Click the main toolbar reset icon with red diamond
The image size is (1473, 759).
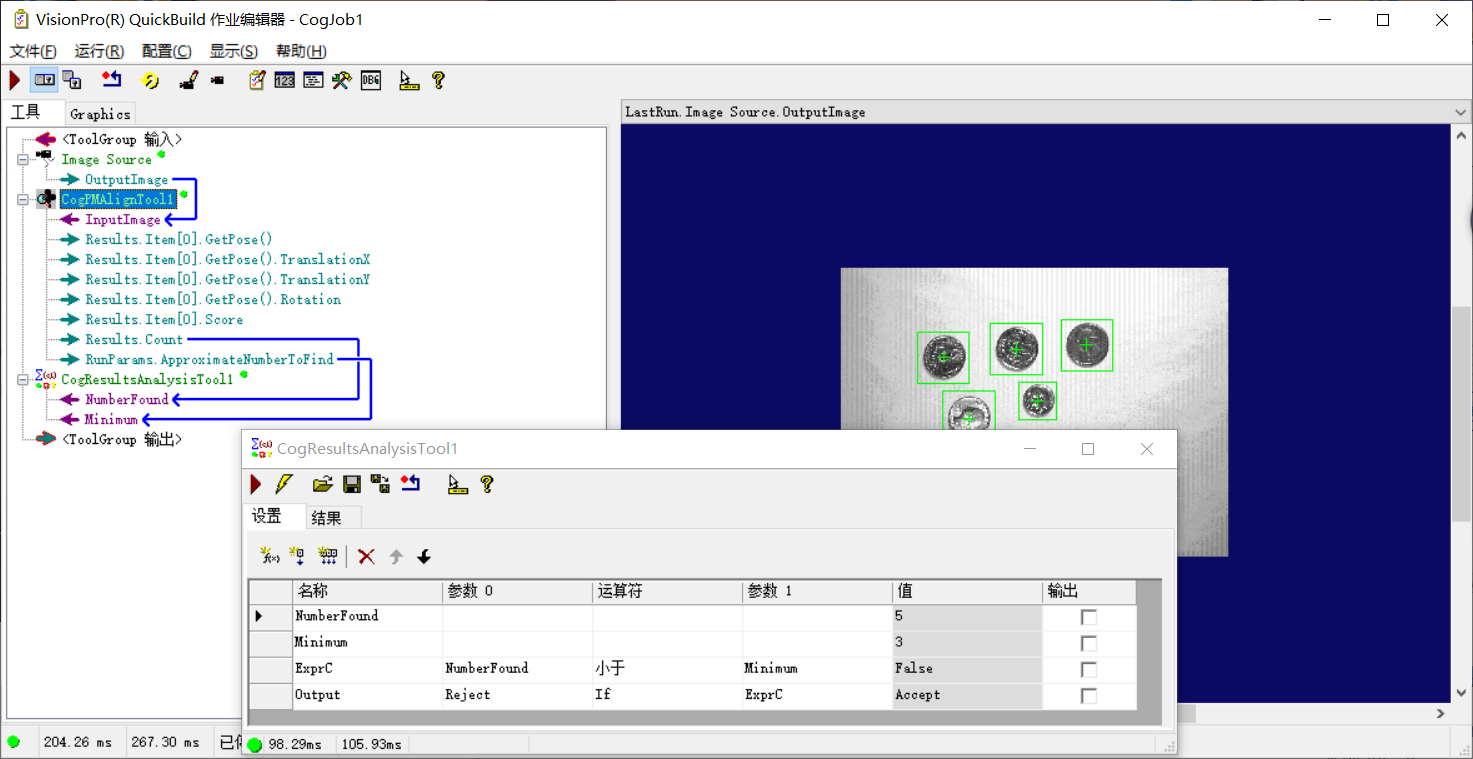[x=112, y=80]
